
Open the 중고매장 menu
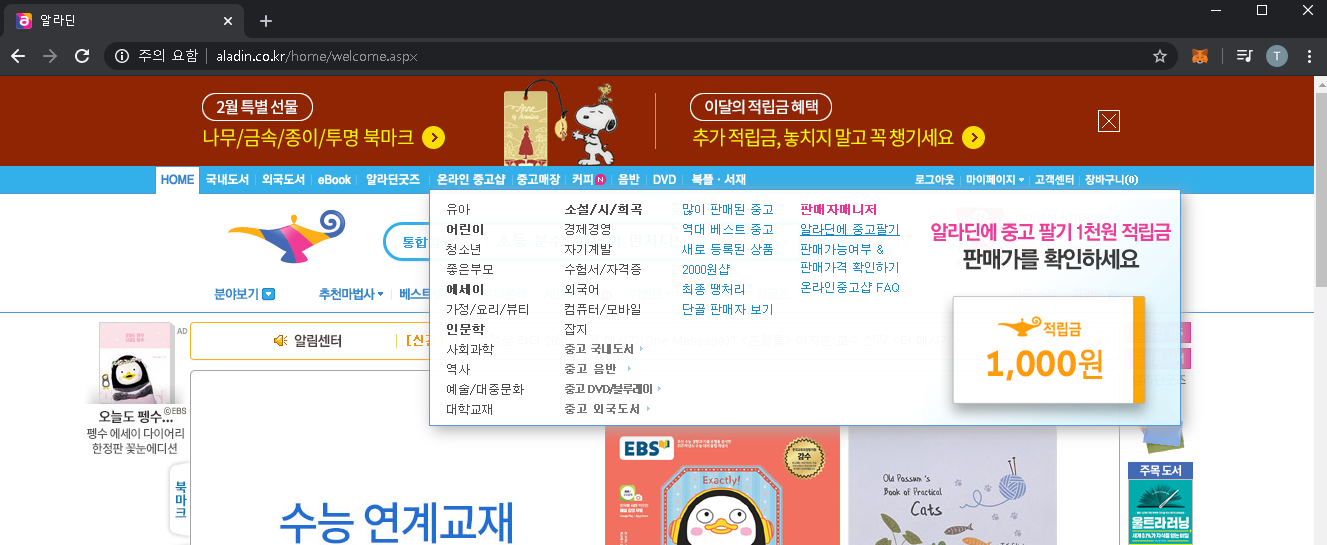pyautogui.click(x=538, y=180)
